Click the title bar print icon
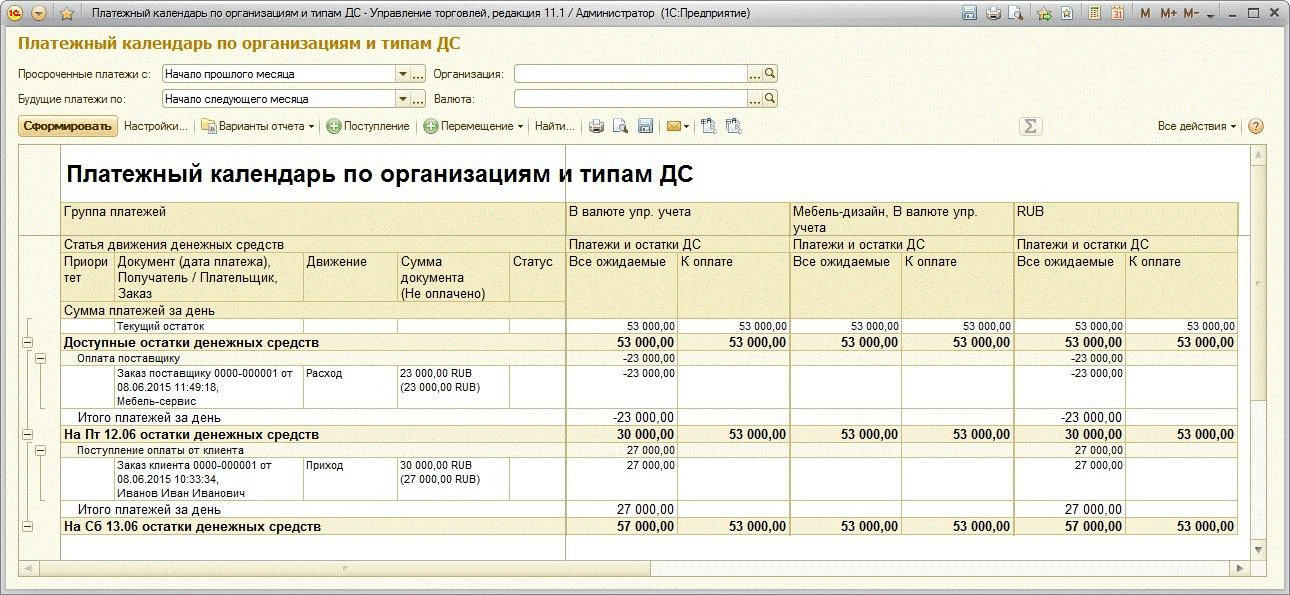Image resolution: width=1290 pixels, height=595 pixels. 993,14
